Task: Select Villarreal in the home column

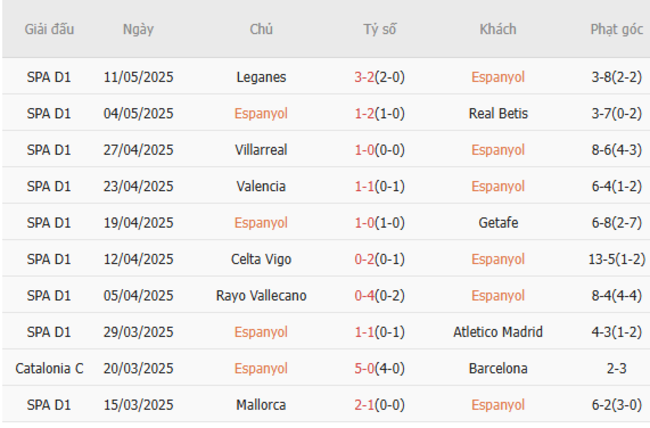Action: click(261, 150)
